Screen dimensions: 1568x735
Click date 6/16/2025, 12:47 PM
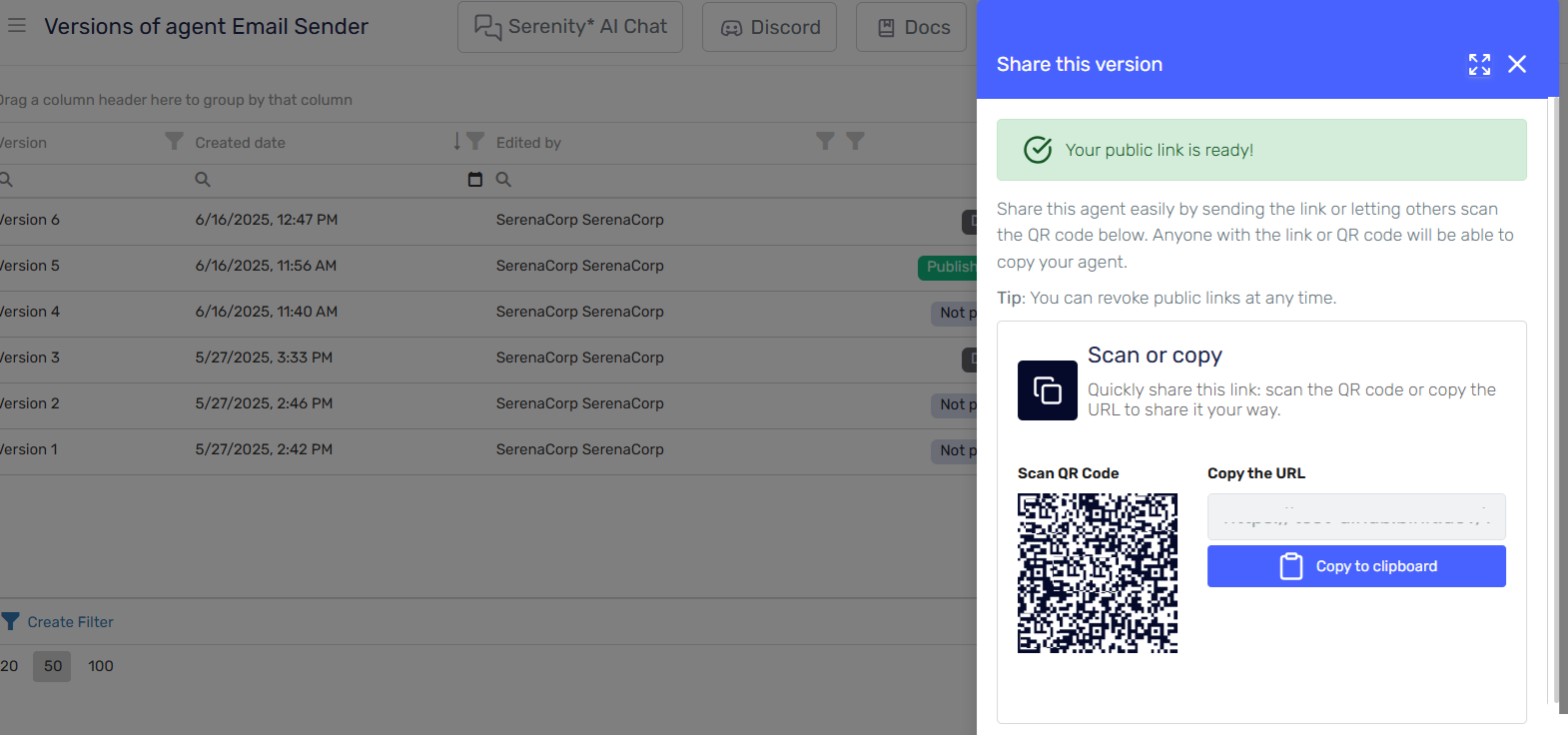click(267, 220)
